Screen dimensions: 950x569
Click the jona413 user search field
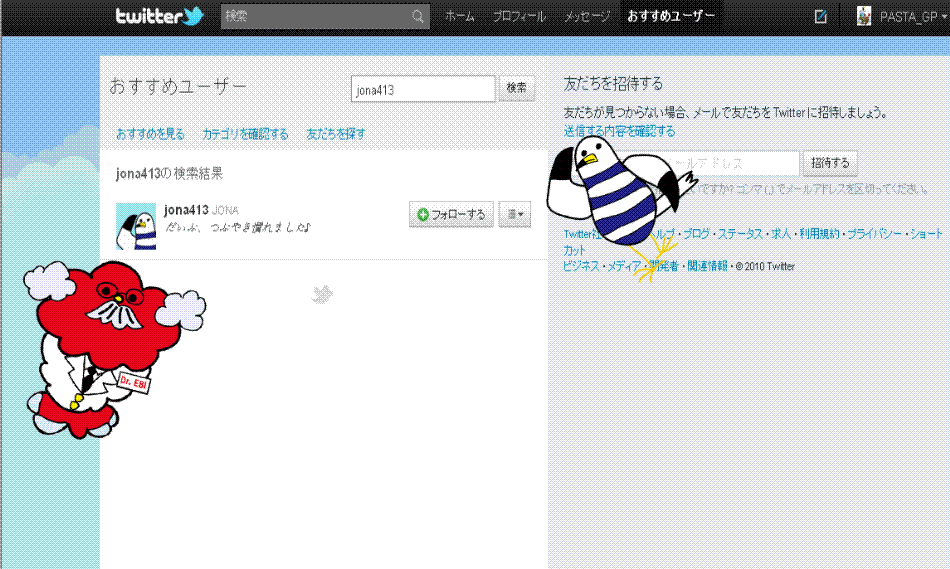tap(423, 89)
